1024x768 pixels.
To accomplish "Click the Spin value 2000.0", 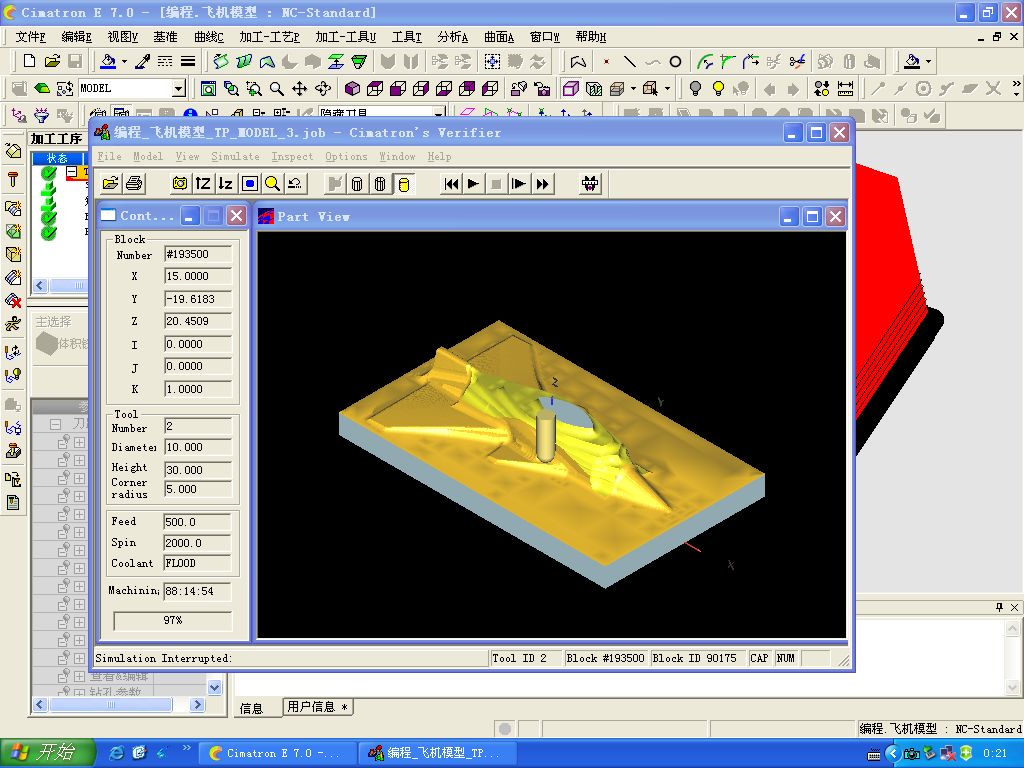I will (x=197, y=543).
